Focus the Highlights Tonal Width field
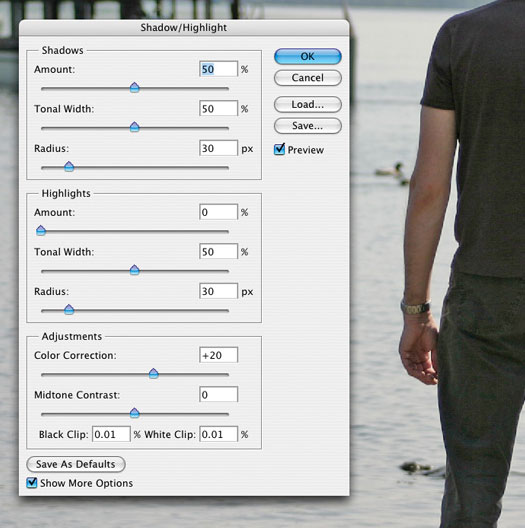 tap(219, 252)
